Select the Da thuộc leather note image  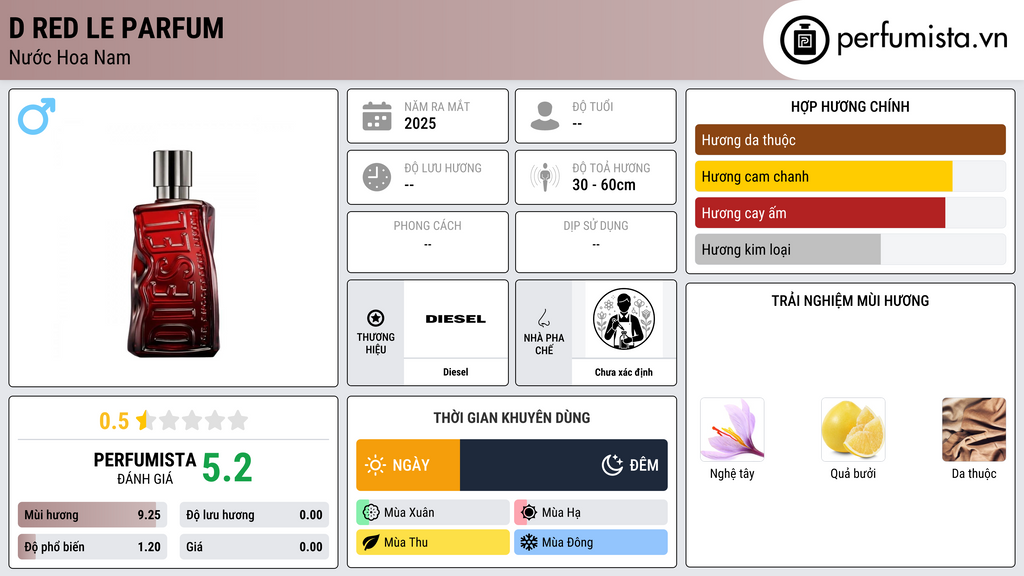coord(974,429)
